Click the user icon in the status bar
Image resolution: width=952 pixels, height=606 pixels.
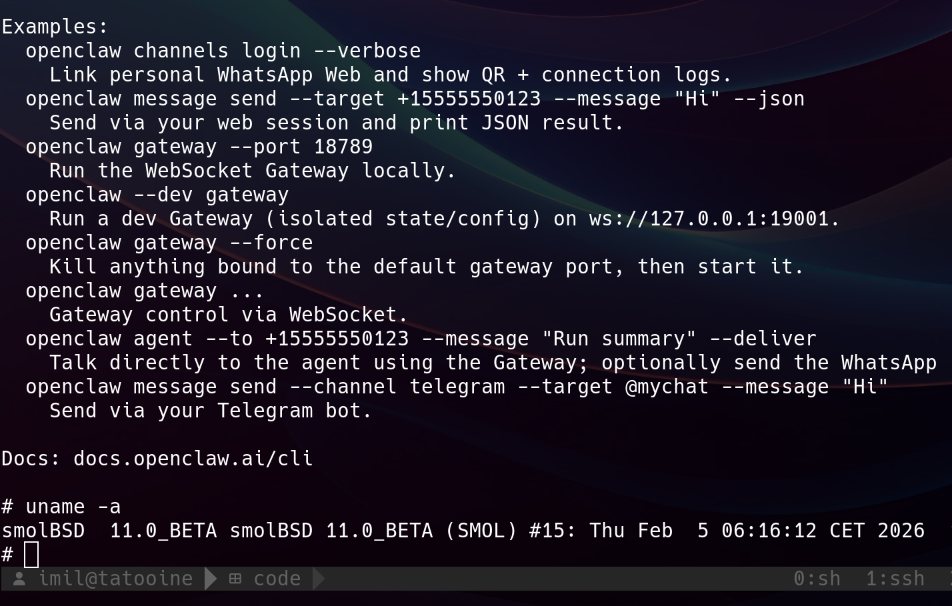click(x=19, y=579)
